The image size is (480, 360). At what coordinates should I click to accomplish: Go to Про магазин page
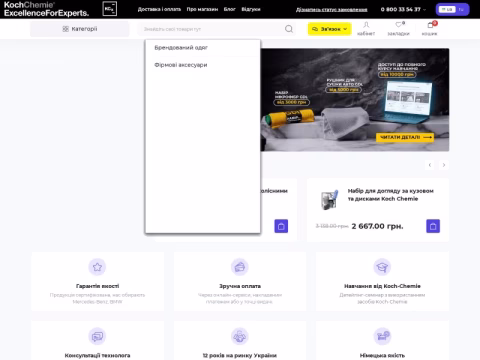(202, 9)
